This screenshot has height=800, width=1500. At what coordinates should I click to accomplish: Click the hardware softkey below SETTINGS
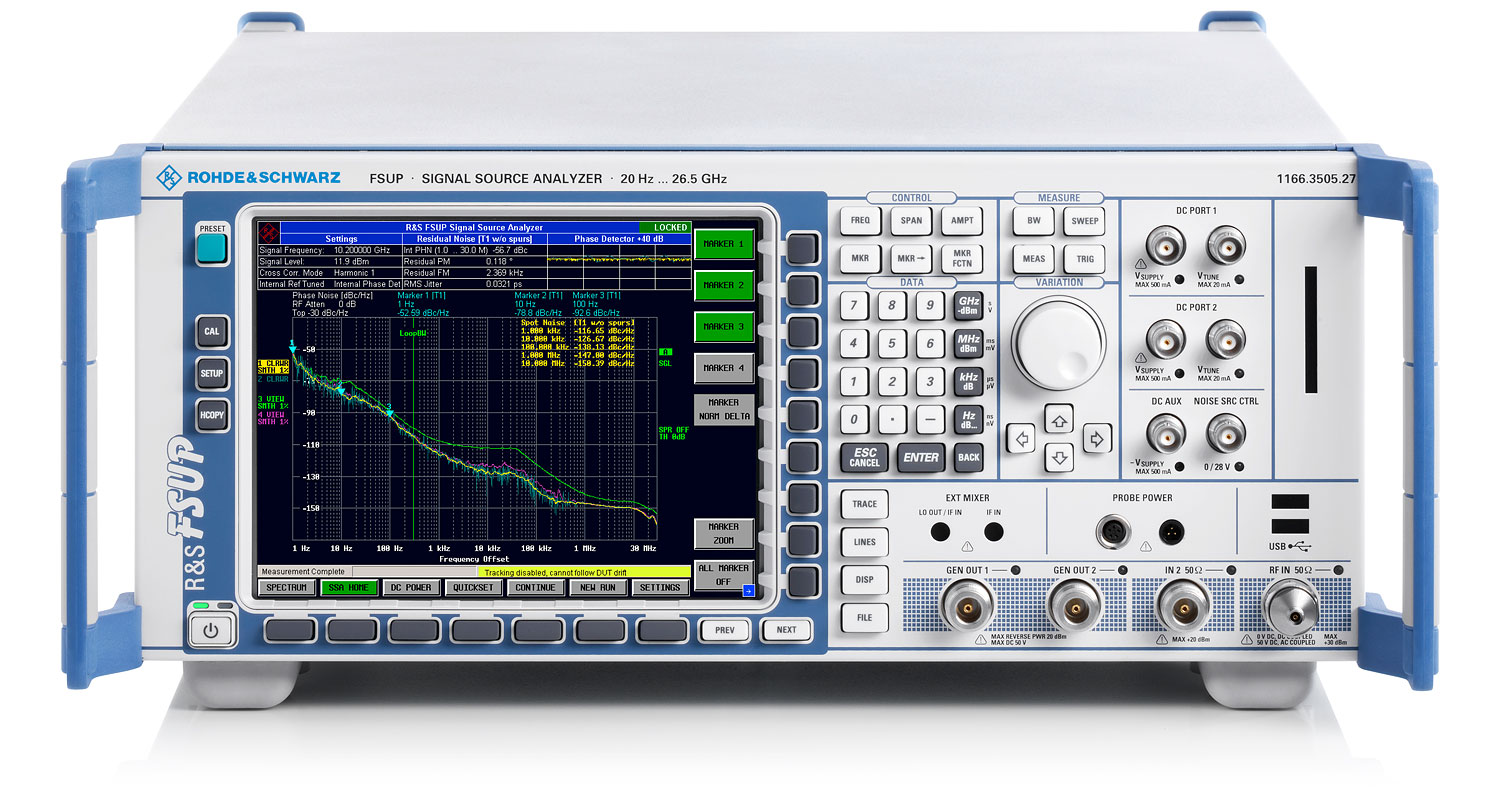663,629
